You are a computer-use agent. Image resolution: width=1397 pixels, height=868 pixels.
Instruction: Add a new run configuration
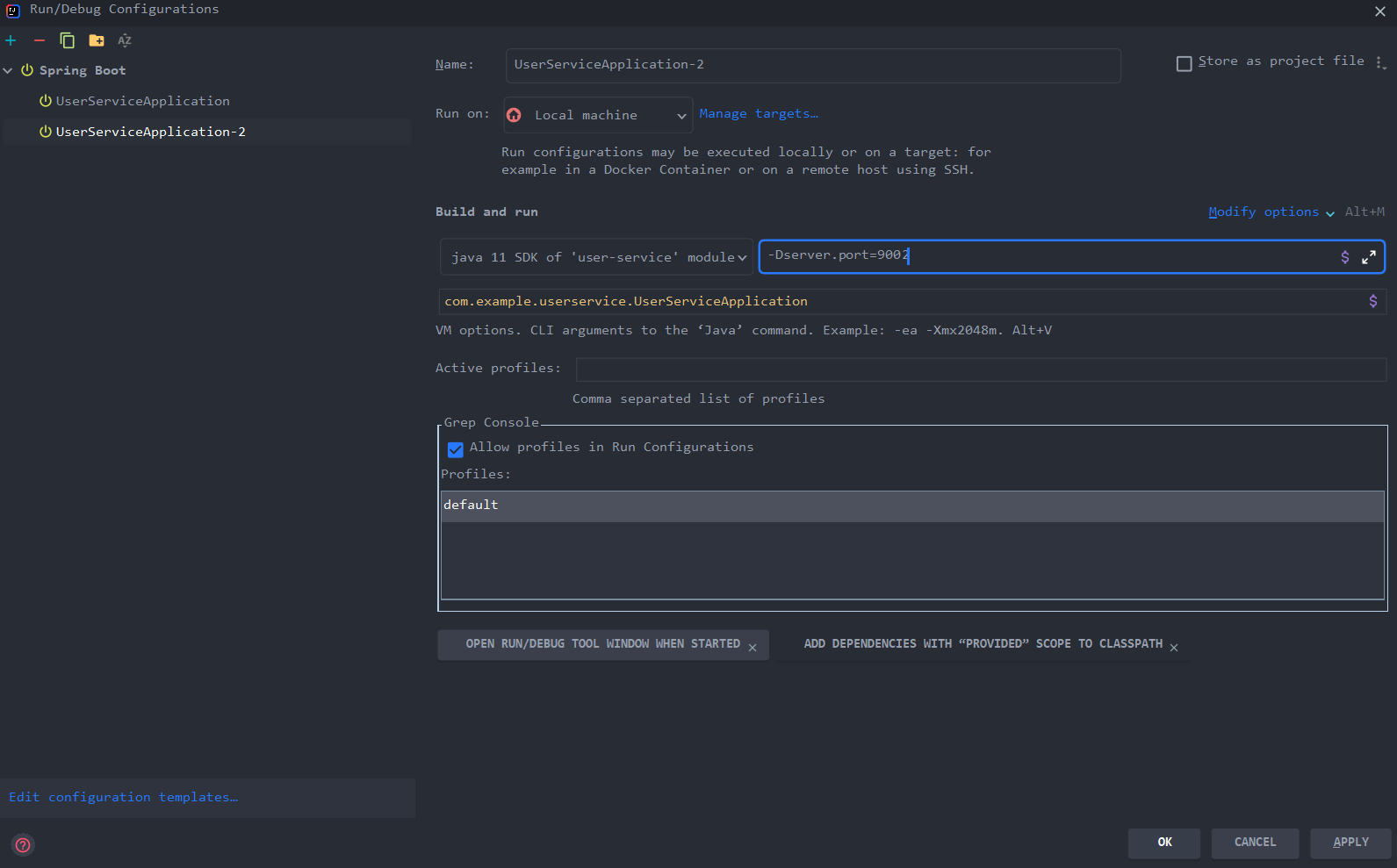pos(11,40)
